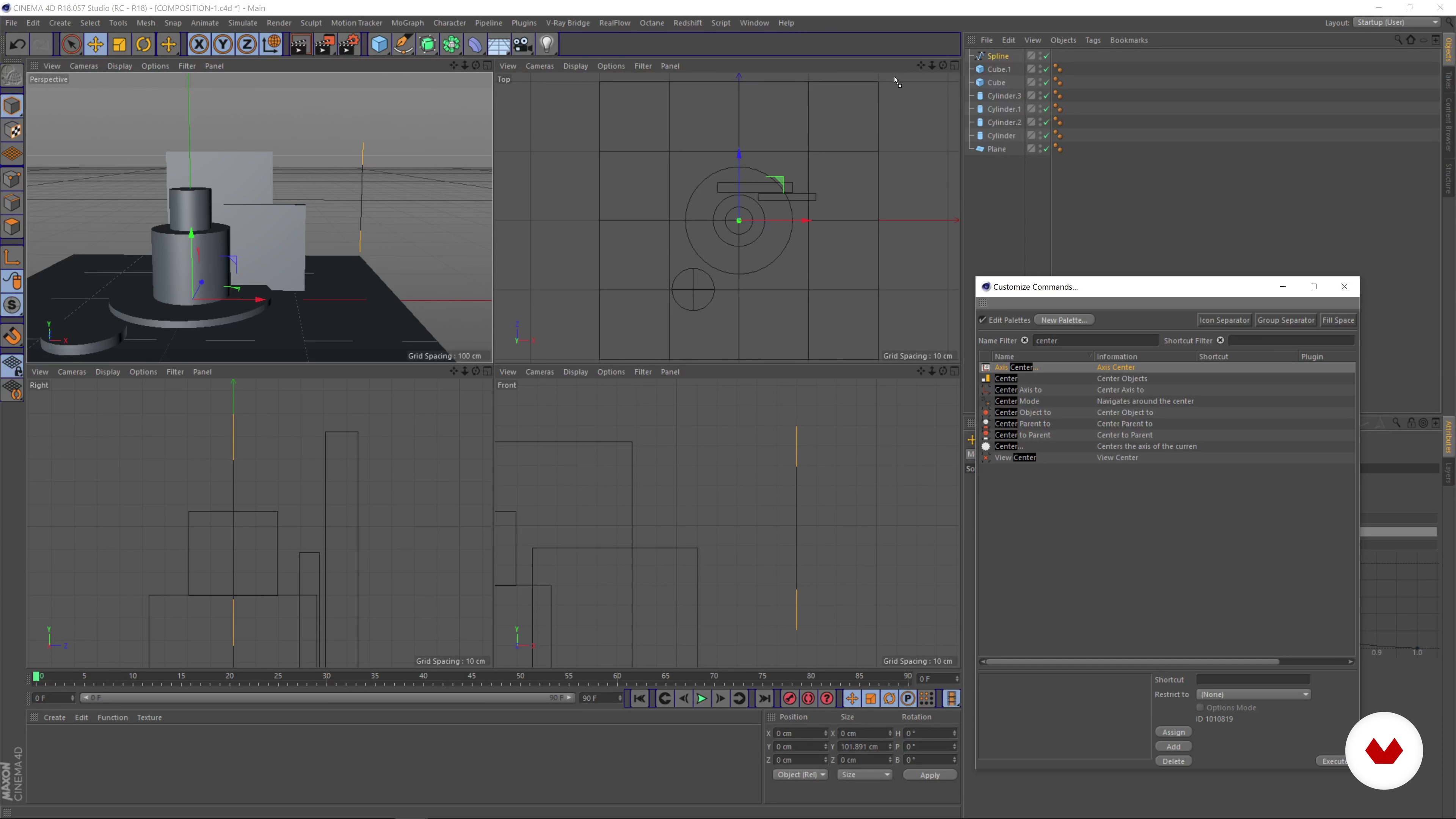The height and width of the screenshot is (819, 1456).
Task: Open the Restrict to dropdown
Action: pyautogui.click(x=1253, y=694)
